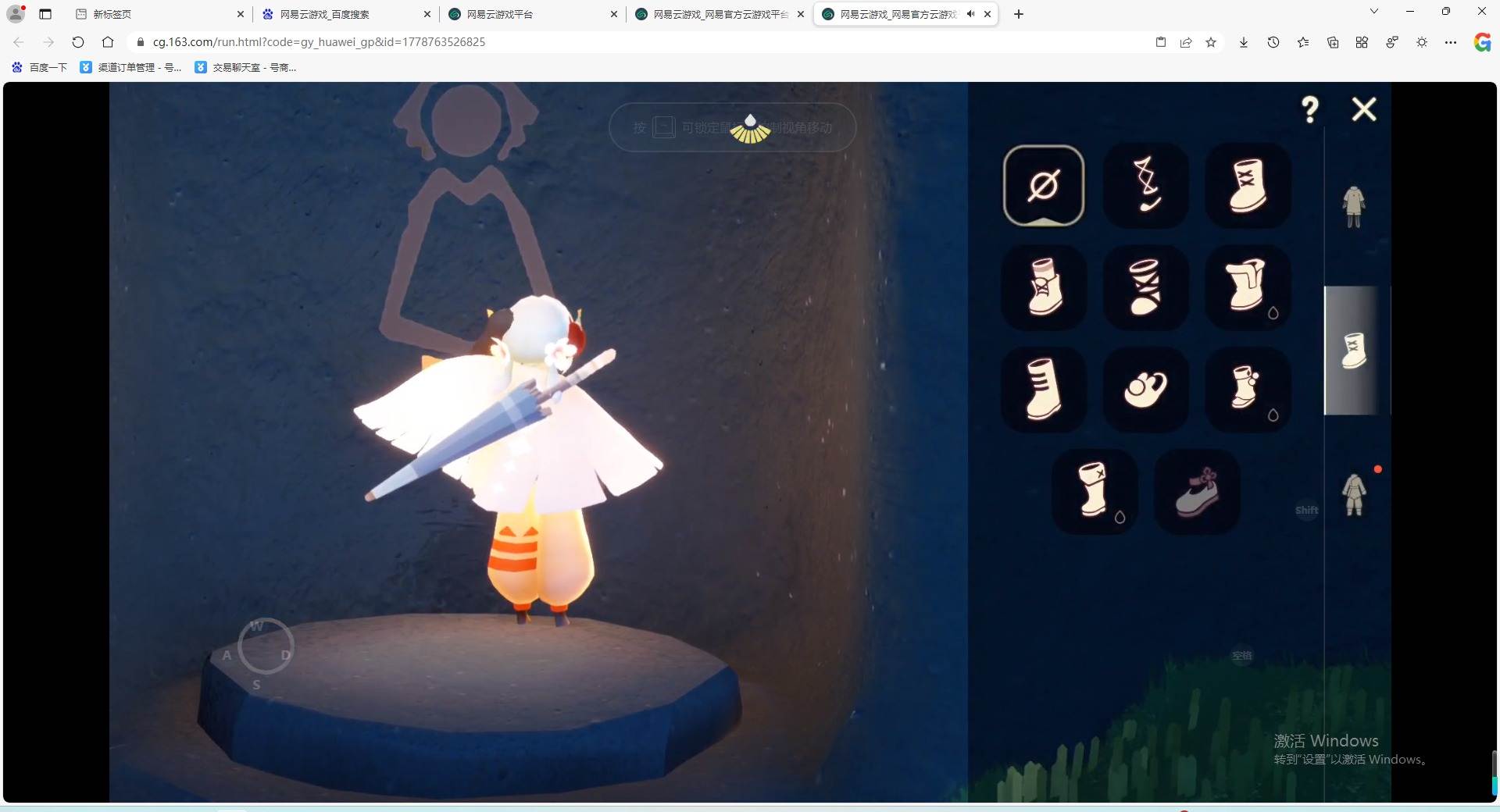
Task: Go back to the previous page
Action: [x=19, y=42]
